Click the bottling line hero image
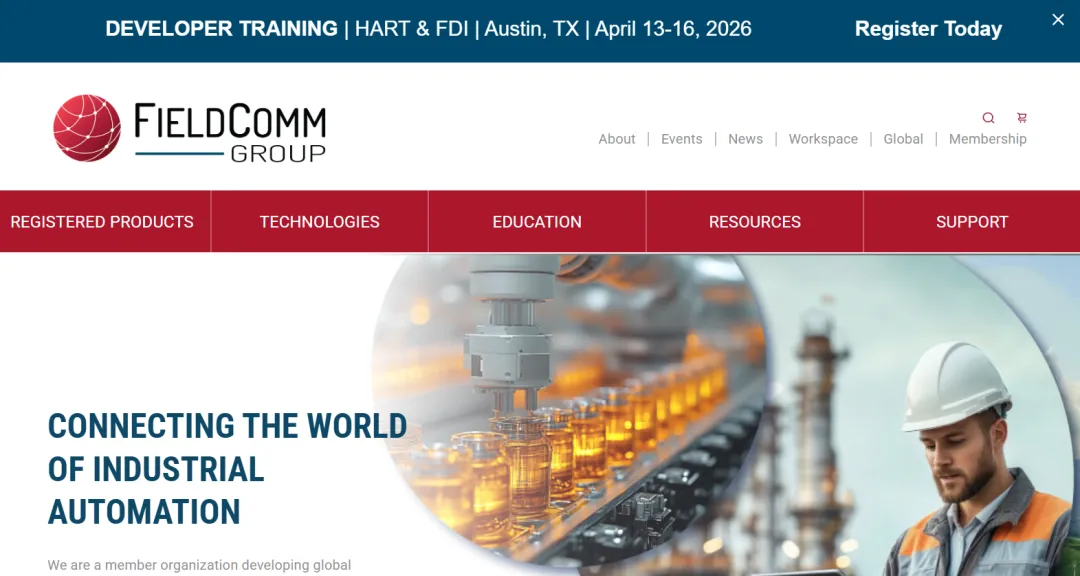This screenshot has height=576, width=1080. (570, 413)
